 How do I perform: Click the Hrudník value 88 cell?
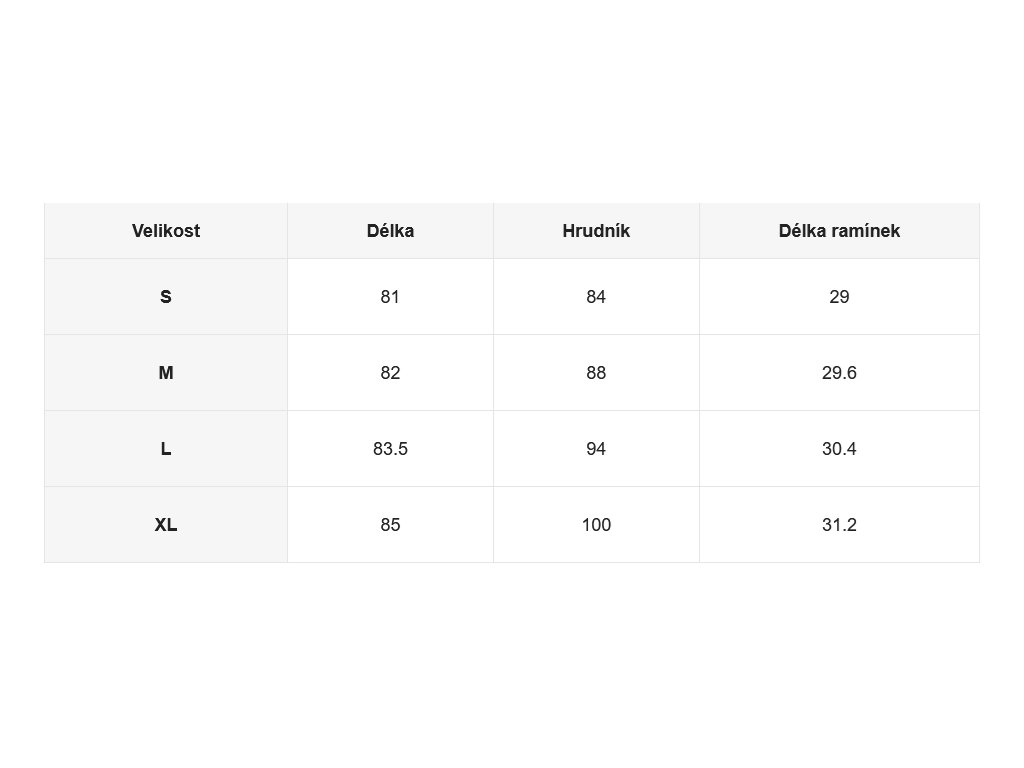(x=596, y=372)
